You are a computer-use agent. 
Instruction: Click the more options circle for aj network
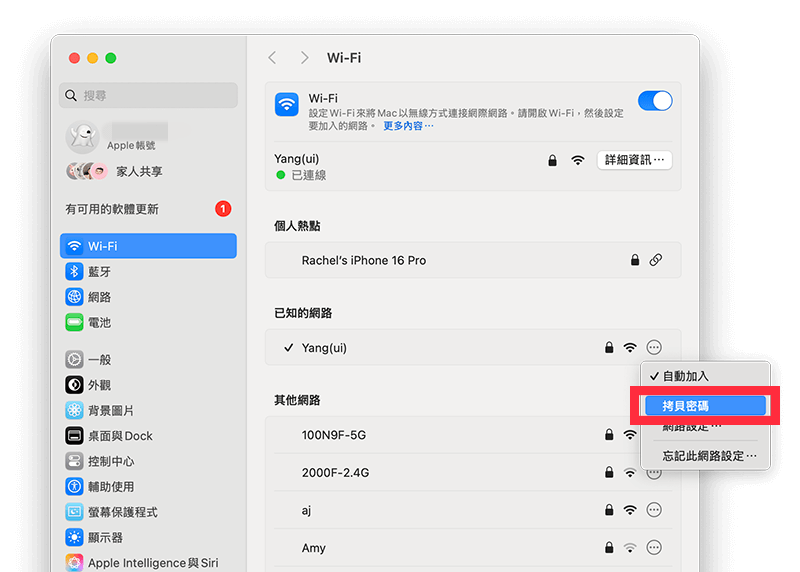[654, 510]
